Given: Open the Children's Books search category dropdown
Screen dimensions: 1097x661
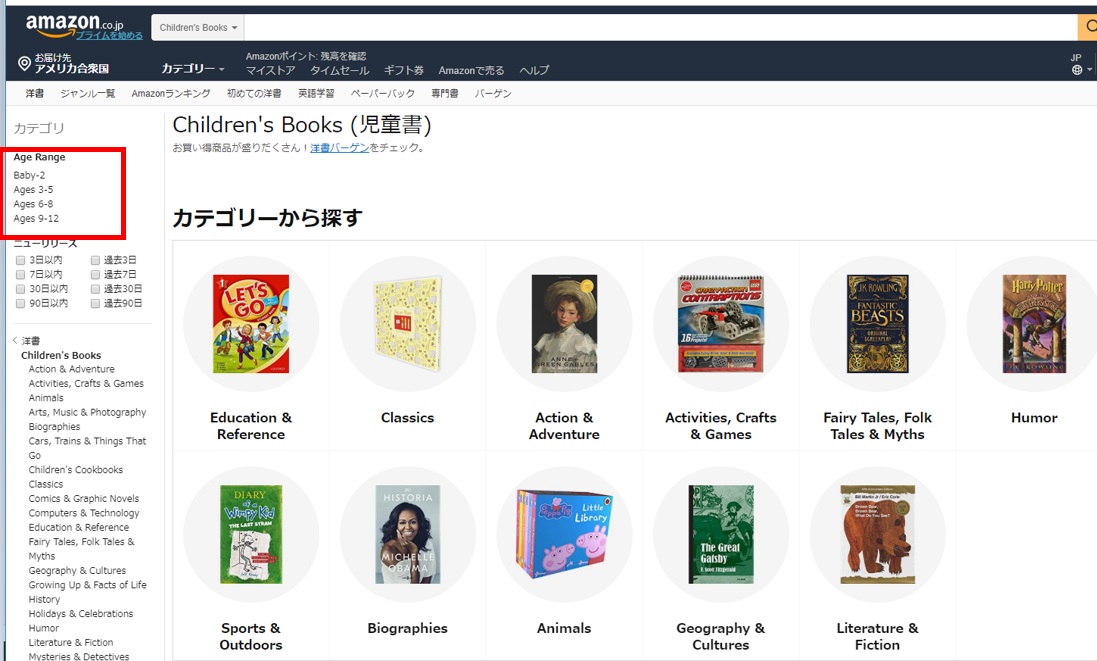Looking at the screenshot, I should click(x=198, y=27).
